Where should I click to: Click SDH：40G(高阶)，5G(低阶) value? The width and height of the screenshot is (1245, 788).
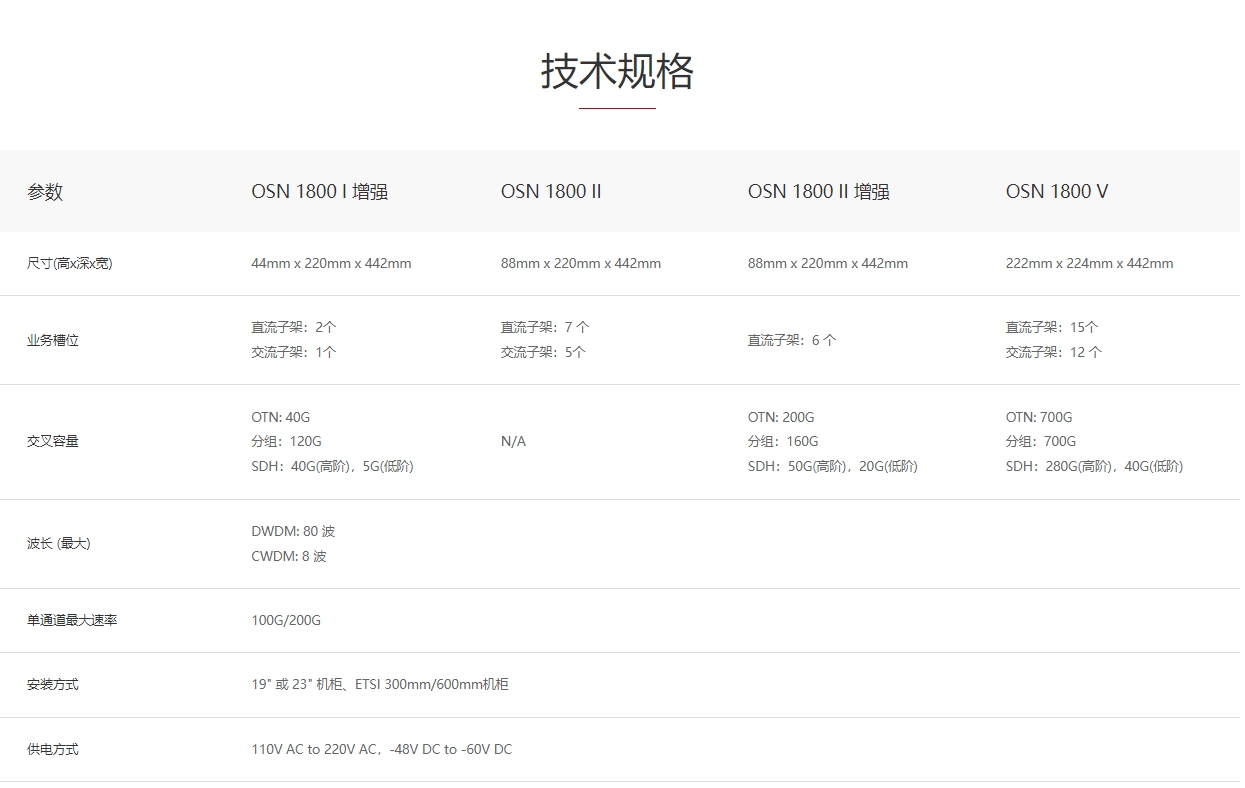332,466
